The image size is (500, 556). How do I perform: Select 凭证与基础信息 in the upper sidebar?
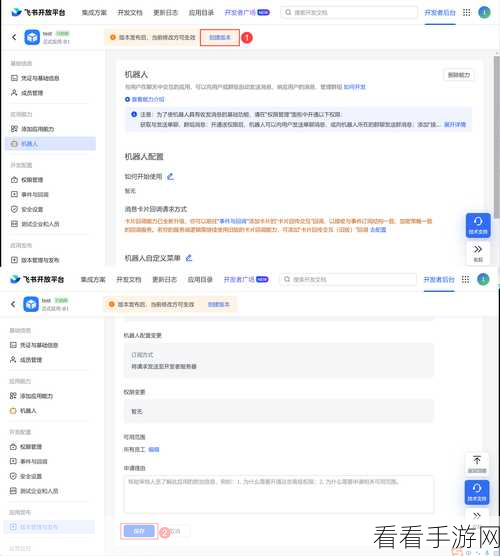click(x=50, y=78)
